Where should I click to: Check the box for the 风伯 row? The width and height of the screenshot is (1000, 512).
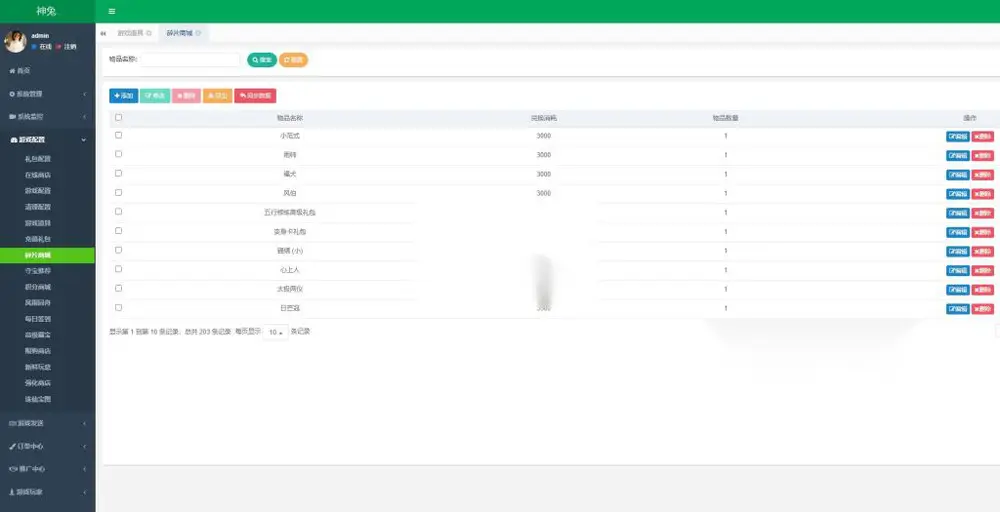point(119,193)
